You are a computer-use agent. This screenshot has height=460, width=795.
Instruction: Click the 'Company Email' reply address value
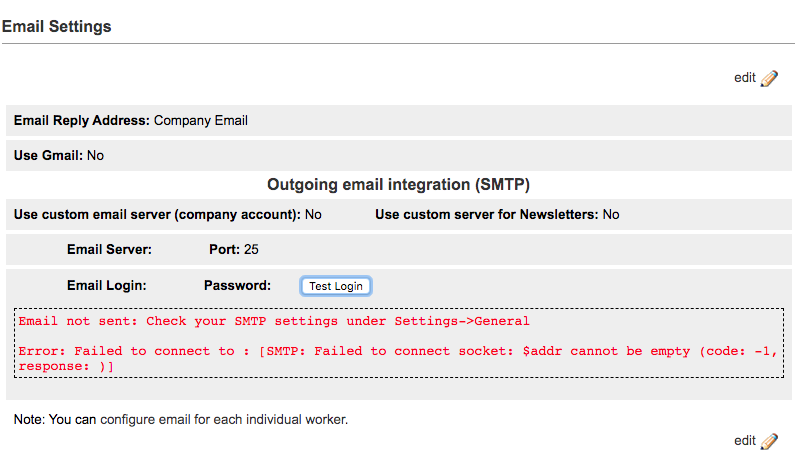coord(200,120)
